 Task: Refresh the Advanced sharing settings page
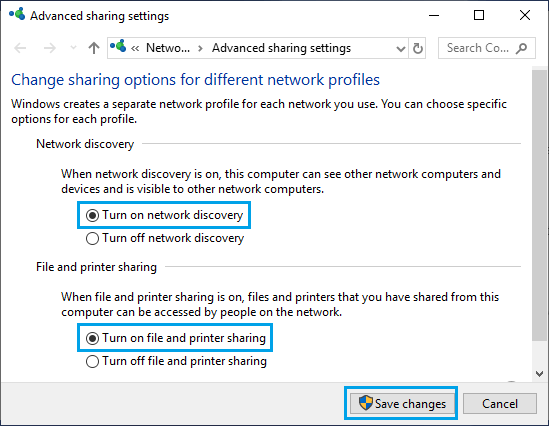pos(417,48)
